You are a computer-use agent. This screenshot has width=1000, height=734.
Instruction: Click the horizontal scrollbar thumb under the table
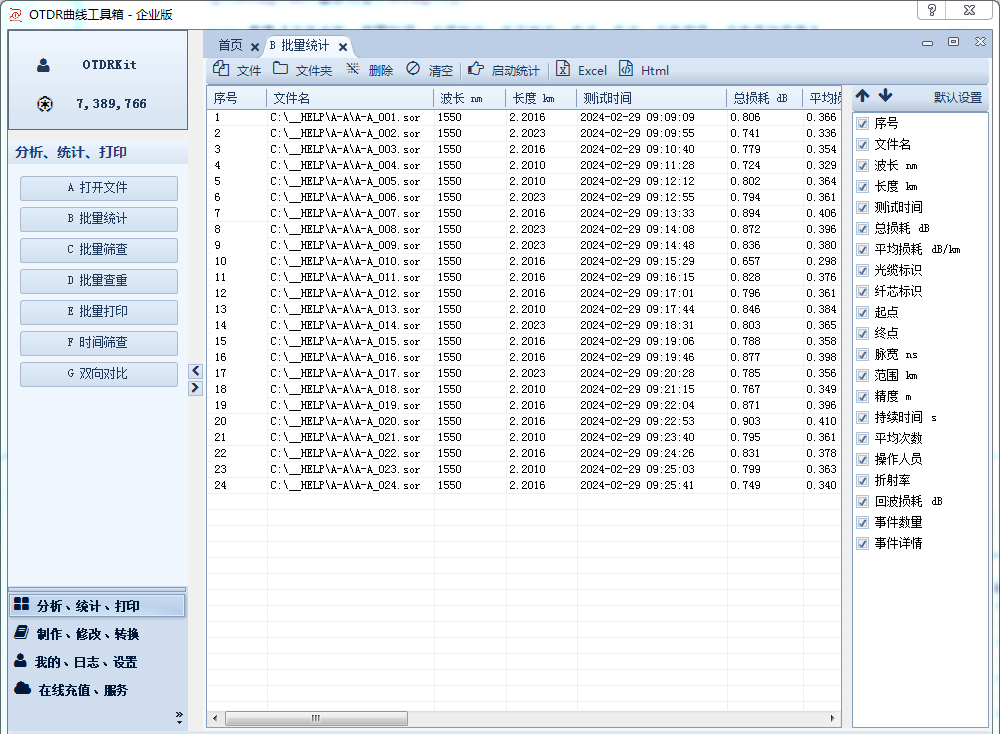point(316,718)
